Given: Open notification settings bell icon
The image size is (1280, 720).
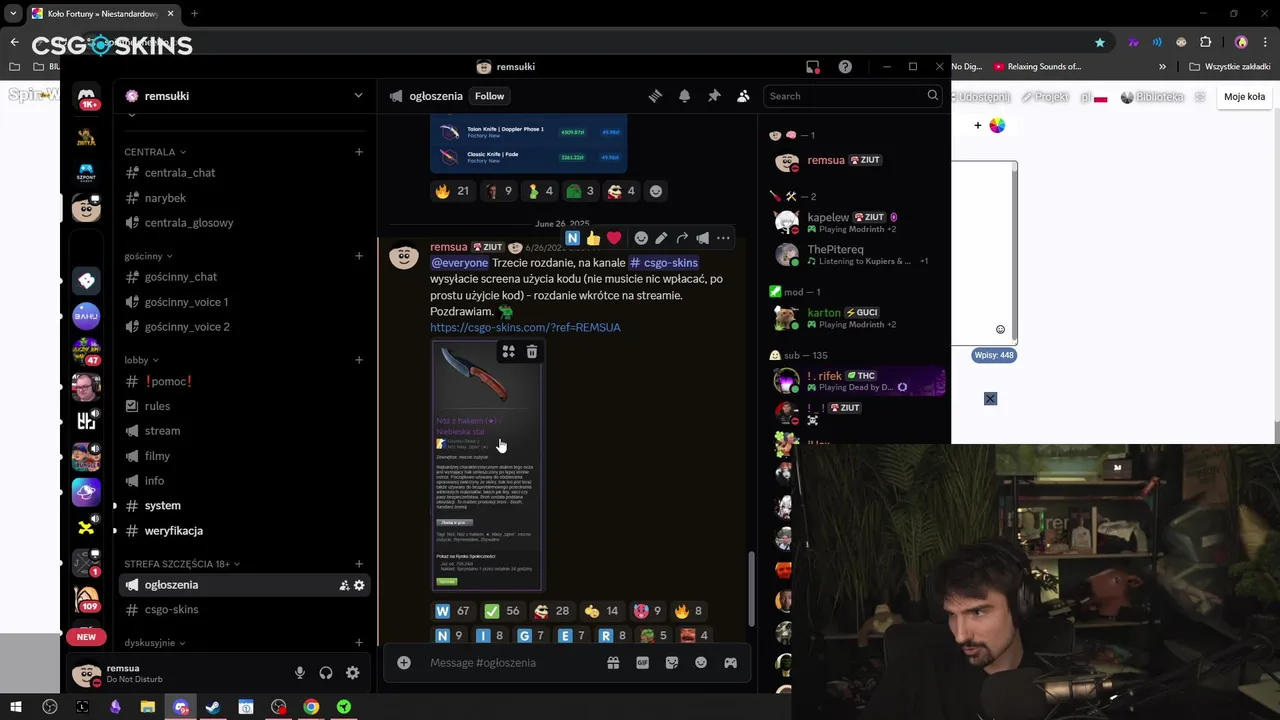Looking at the screenshot, I should pyautogui.click(x=684, y=96).
